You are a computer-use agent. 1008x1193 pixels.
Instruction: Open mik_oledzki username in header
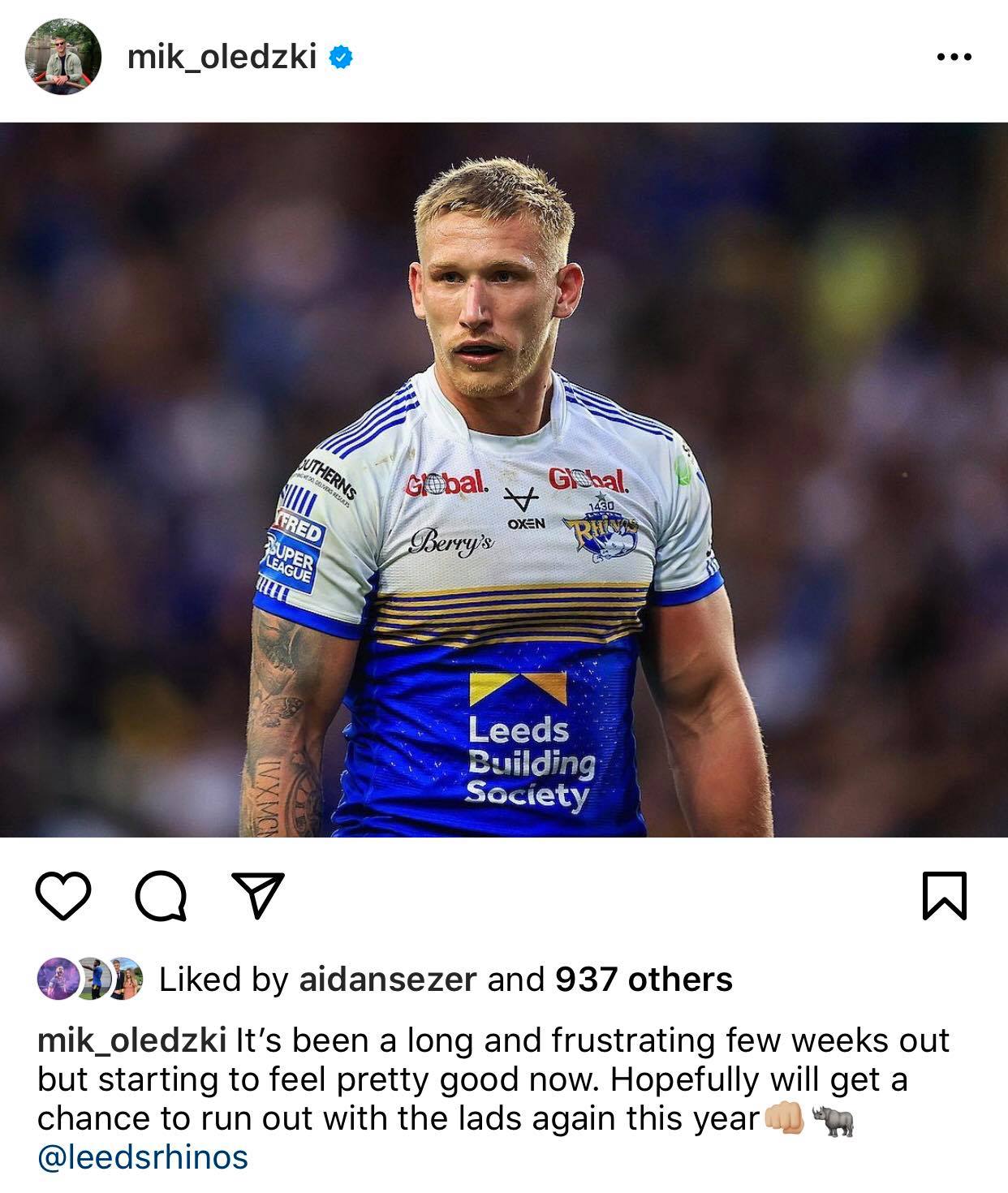point(222,58)
